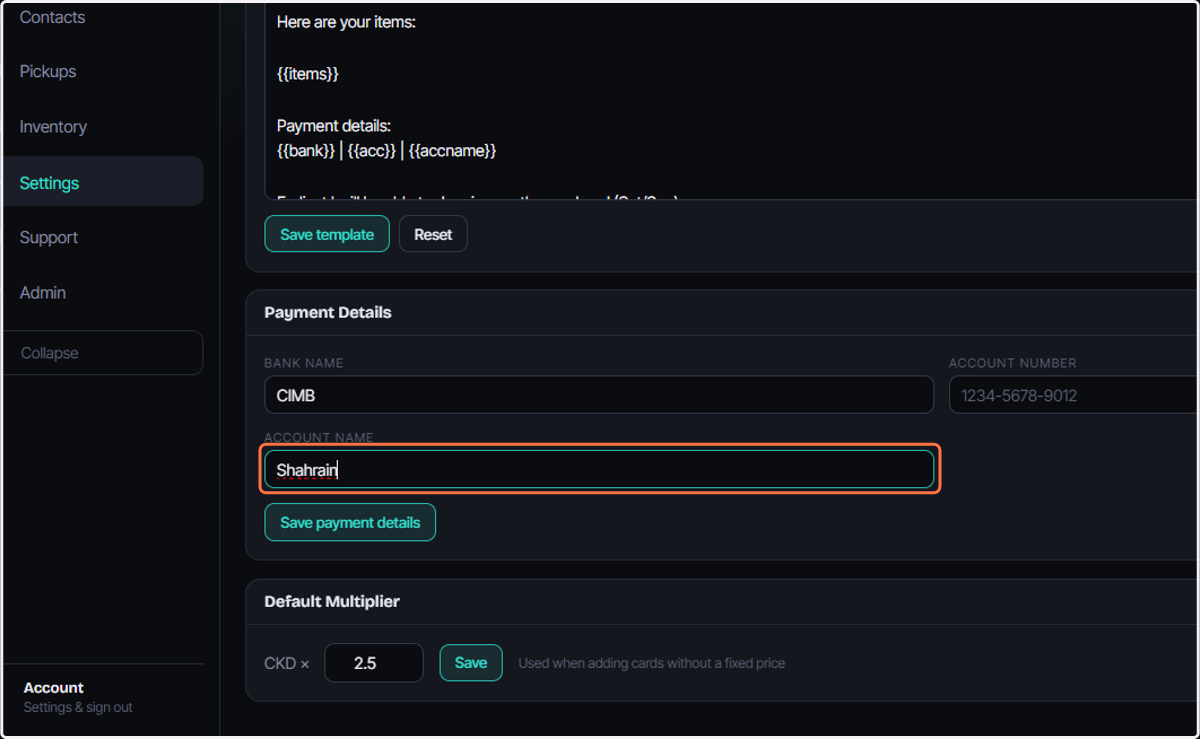The height and width of the screenshot is (739, 1200).
Task: Click the CKD multiplier value field
Action: [374, 663]
